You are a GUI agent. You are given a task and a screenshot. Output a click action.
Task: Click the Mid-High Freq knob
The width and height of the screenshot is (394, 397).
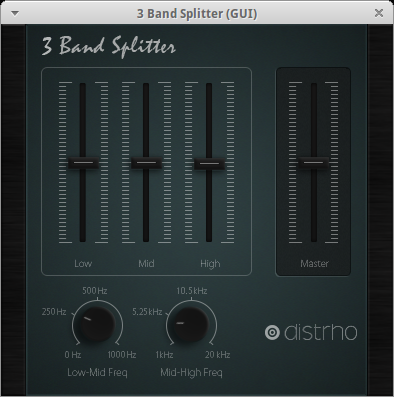coord(191,324)
